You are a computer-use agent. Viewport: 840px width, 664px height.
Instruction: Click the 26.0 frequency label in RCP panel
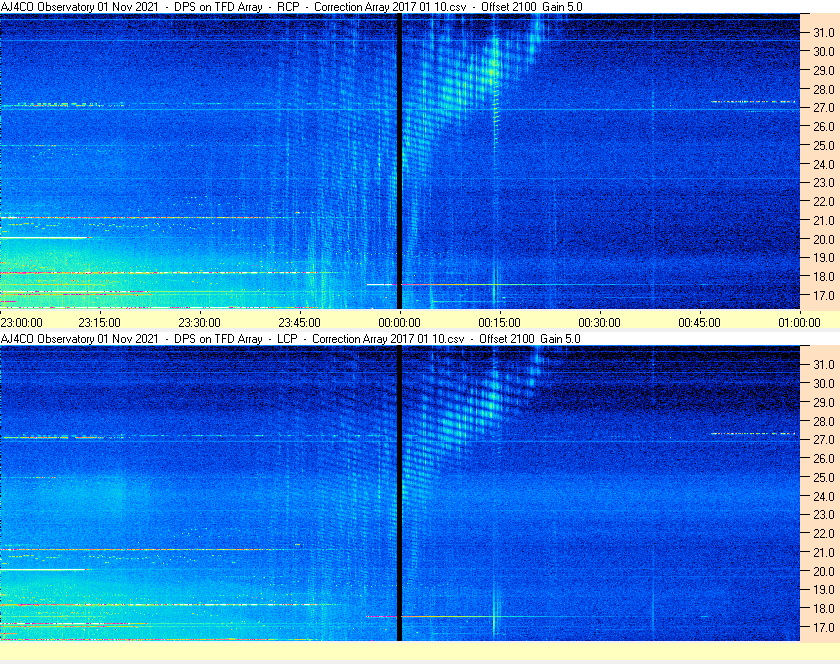[x=824, y=126]
